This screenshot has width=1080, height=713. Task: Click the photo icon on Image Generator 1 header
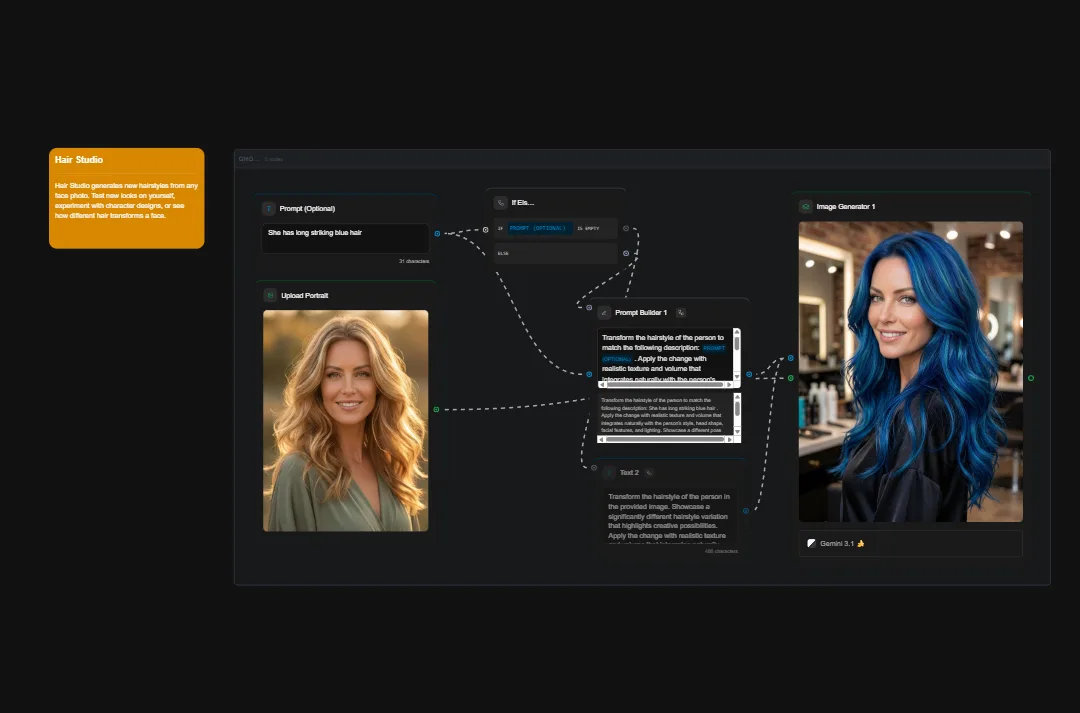[x=805, y=204]
